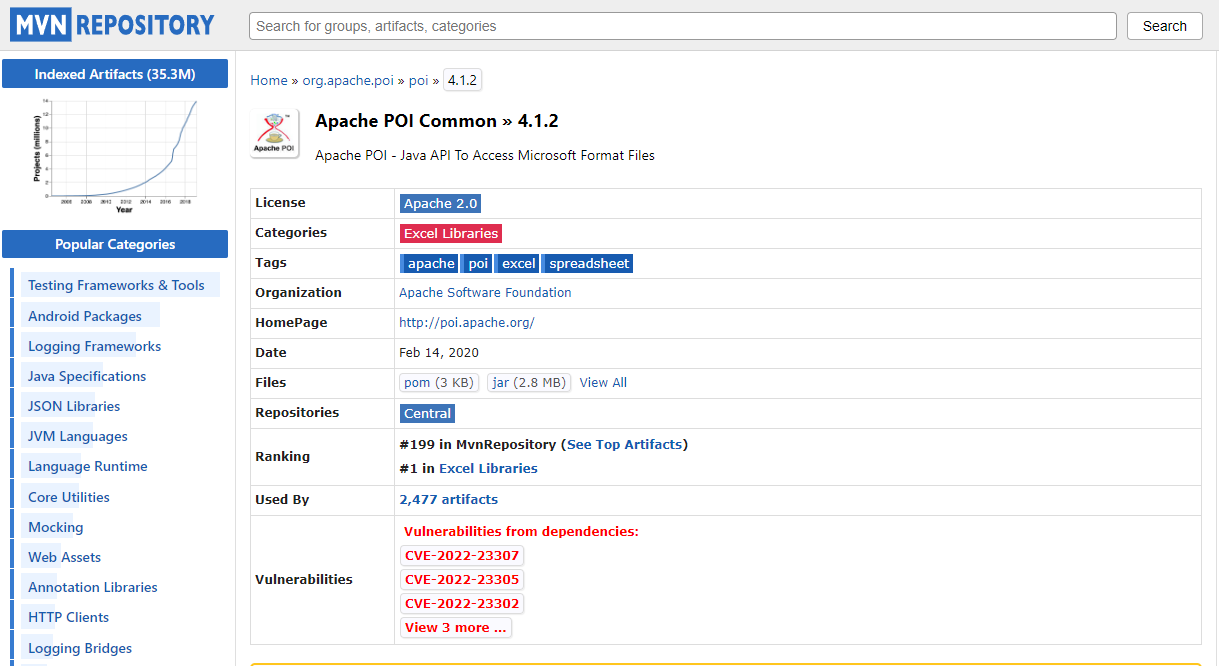The height and width of the screenshot is (666, 1219).
Task: Download the pom (3 KB) file
Action: coord(439,382)
